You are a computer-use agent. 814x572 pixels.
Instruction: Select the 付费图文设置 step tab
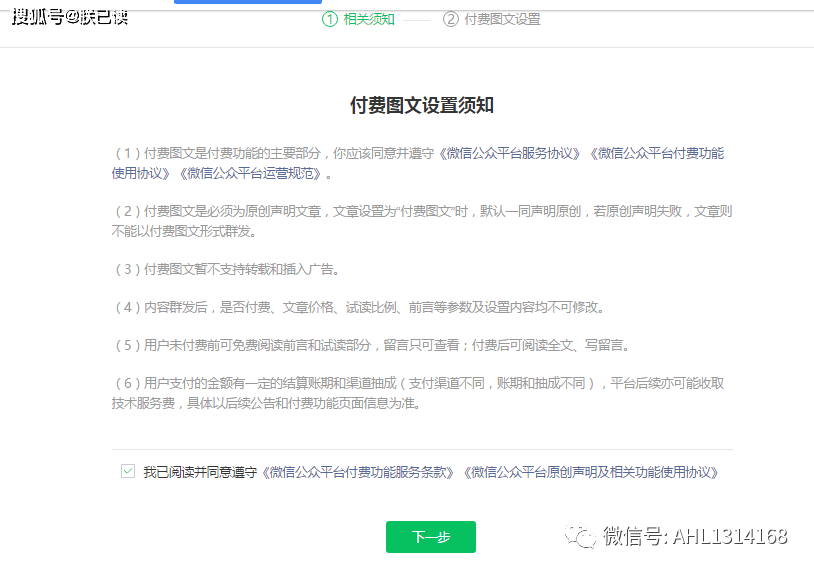pos(502,19)
